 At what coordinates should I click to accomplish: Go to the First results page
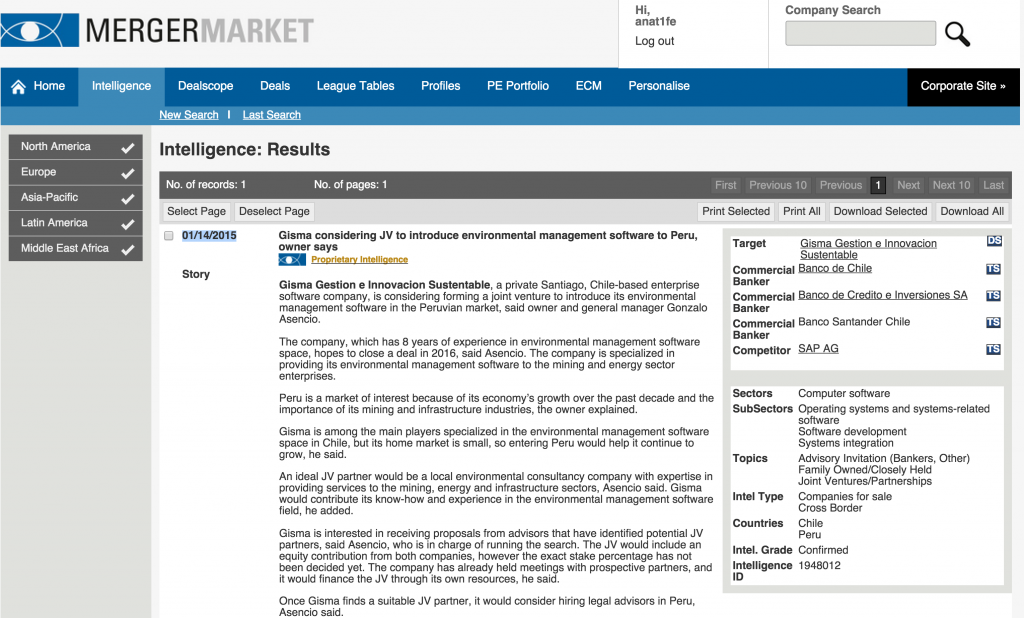(726, 186)
